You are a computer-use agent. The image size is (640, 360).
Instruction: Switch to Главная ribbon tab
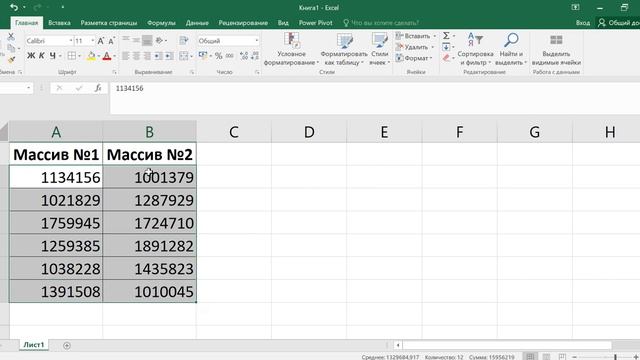[27, 23]
